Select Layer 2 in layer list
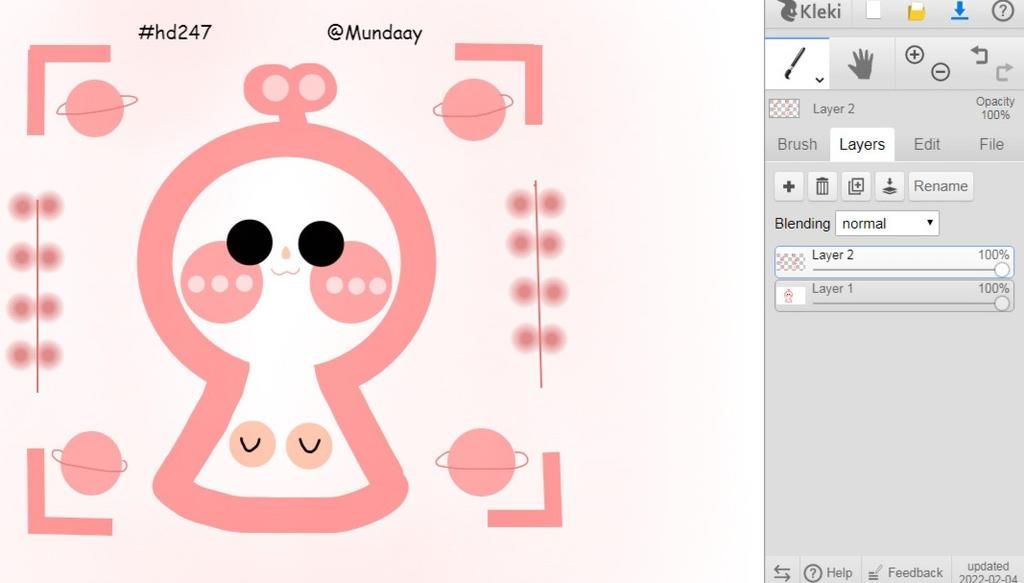Image resolution: width=1024 pixels, height=583 pixels. pos(894,262)
